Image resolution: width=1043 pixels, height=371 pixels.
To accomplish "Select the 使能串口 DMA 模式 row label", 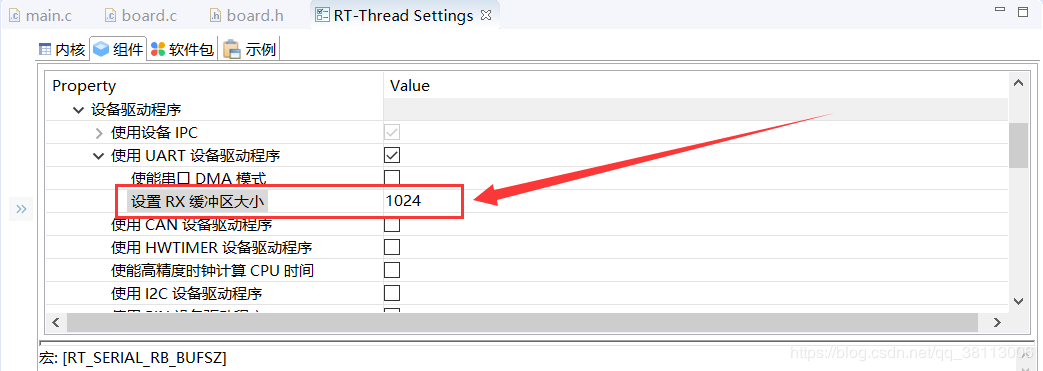I will pos(198,178).
